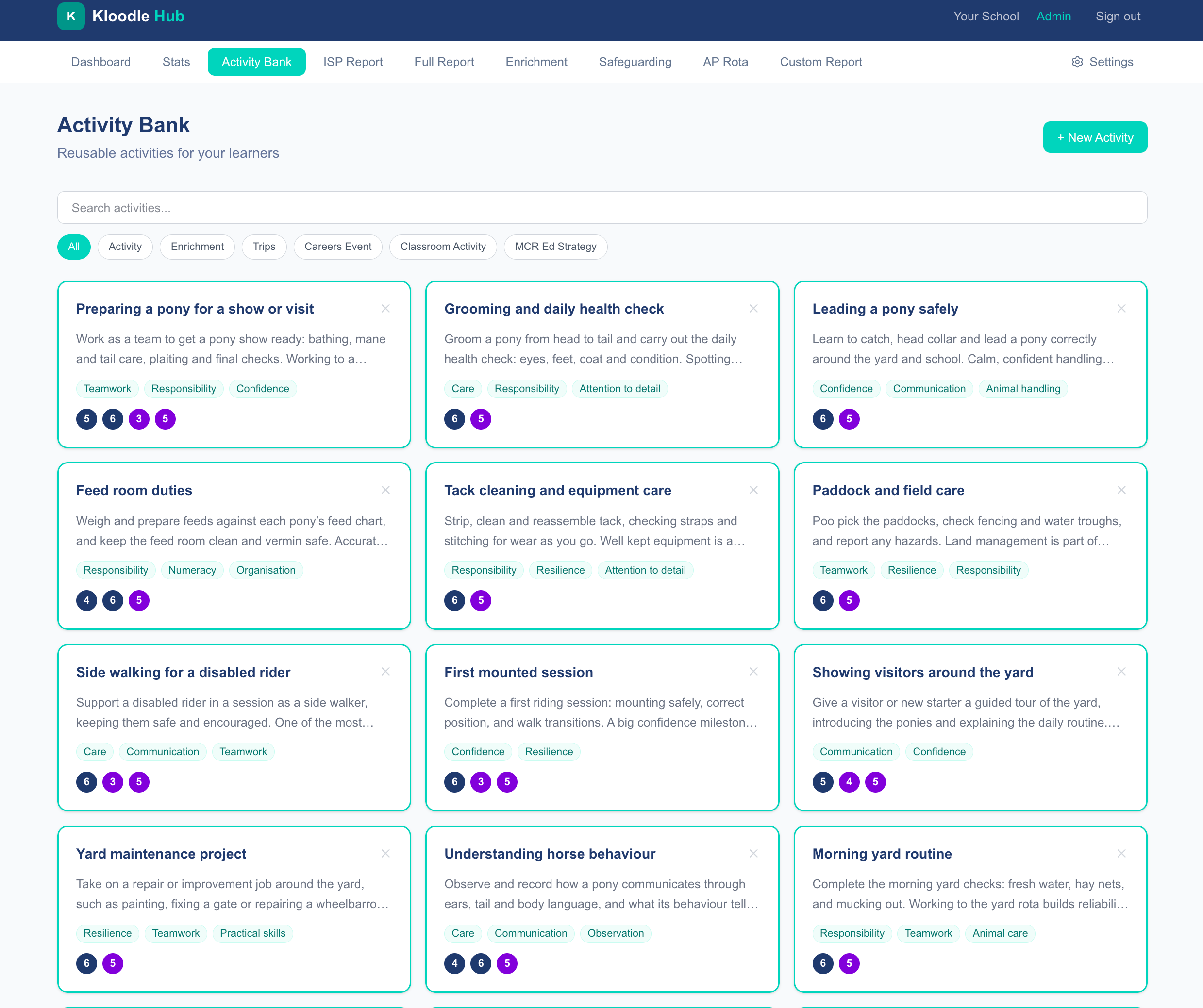Open the Custom Report tab

(820, 62)
